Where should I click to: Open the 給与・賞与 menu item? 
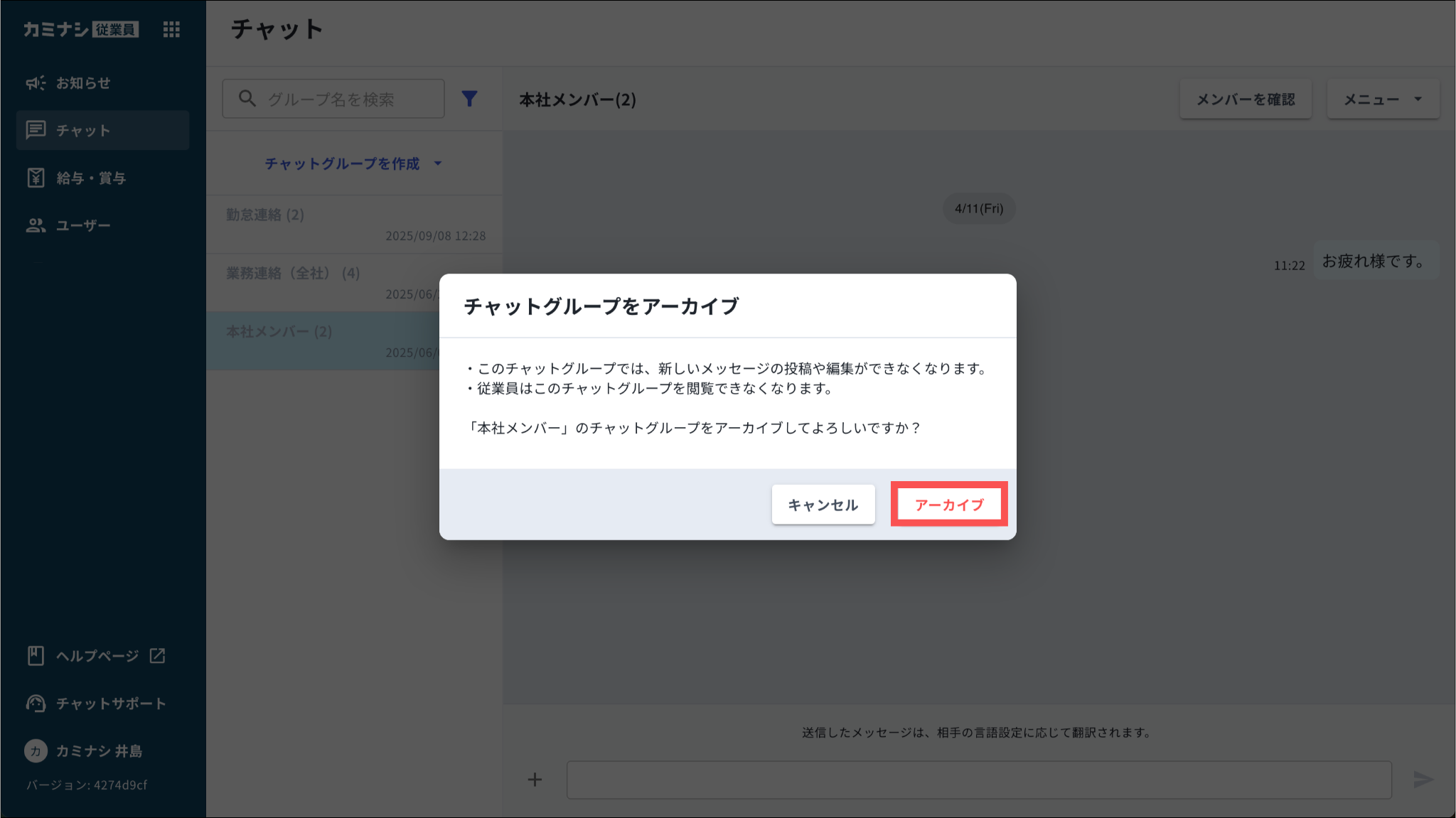[91, 178]
